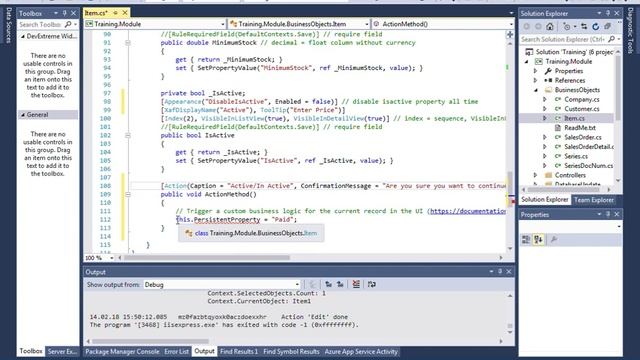Select Series.cs in Solution Explorer
Viewport: 640px width, 360px height.
pyautogui.click(x=576, y=156)
